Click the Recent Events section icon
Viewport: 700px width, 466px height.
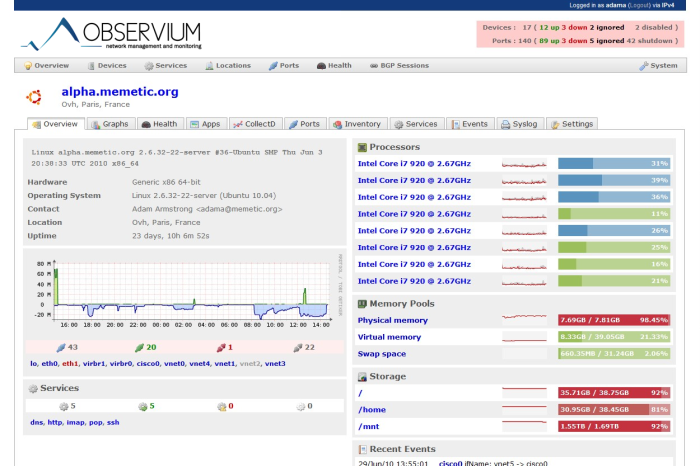click(362, 449)
